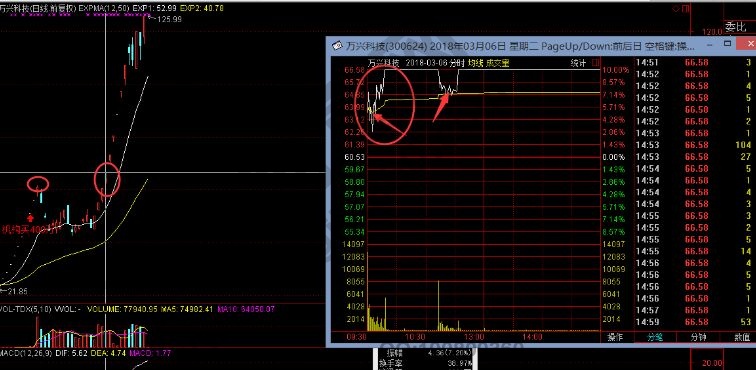Click the red up-arrow buy marker on daily chart
The image size is (756, 370).
(x=31, y=217)
